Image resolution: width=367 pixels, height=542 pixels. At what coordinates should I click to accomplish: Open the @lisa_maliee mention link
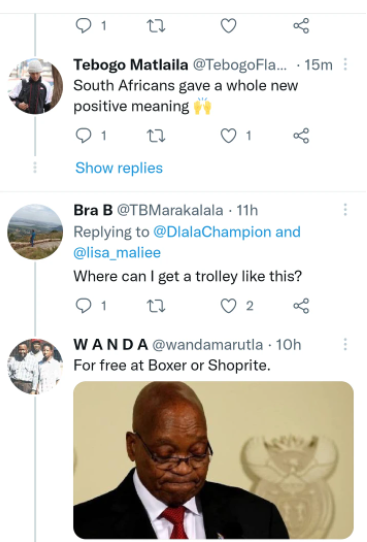click(117, 253)
